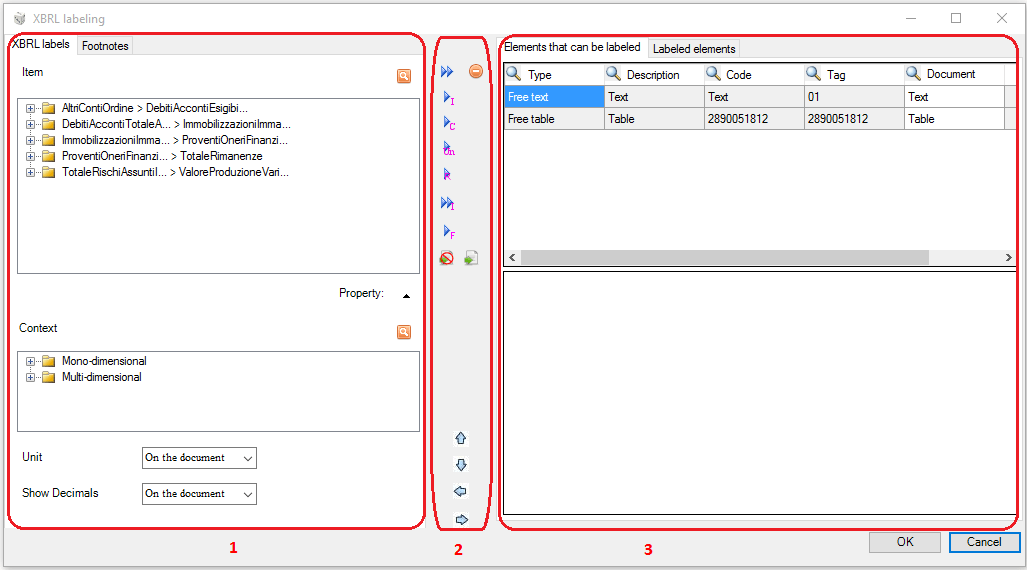
Task: Switch to the Footnotes tab
Action: click(x=105, y=46)
